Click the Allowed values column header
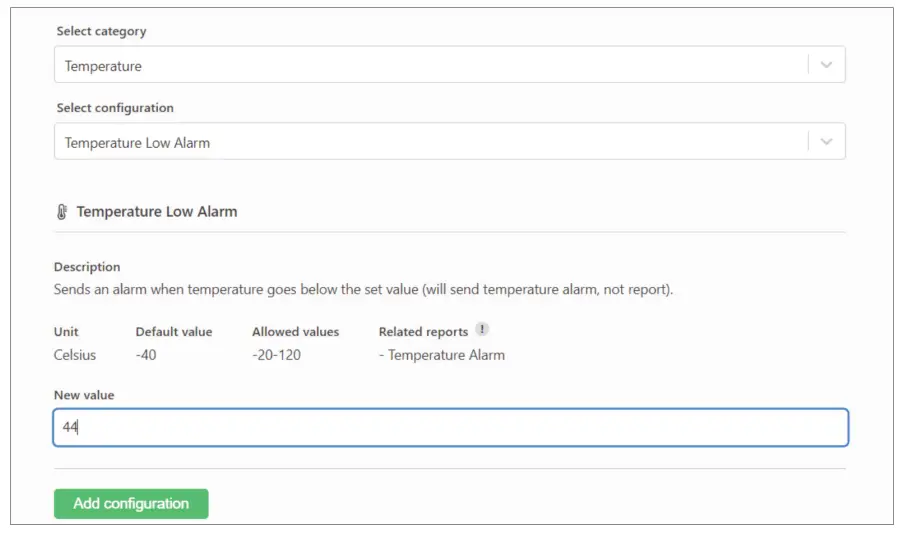This screenshot has height=533, width=904. [x=295, y=331]
